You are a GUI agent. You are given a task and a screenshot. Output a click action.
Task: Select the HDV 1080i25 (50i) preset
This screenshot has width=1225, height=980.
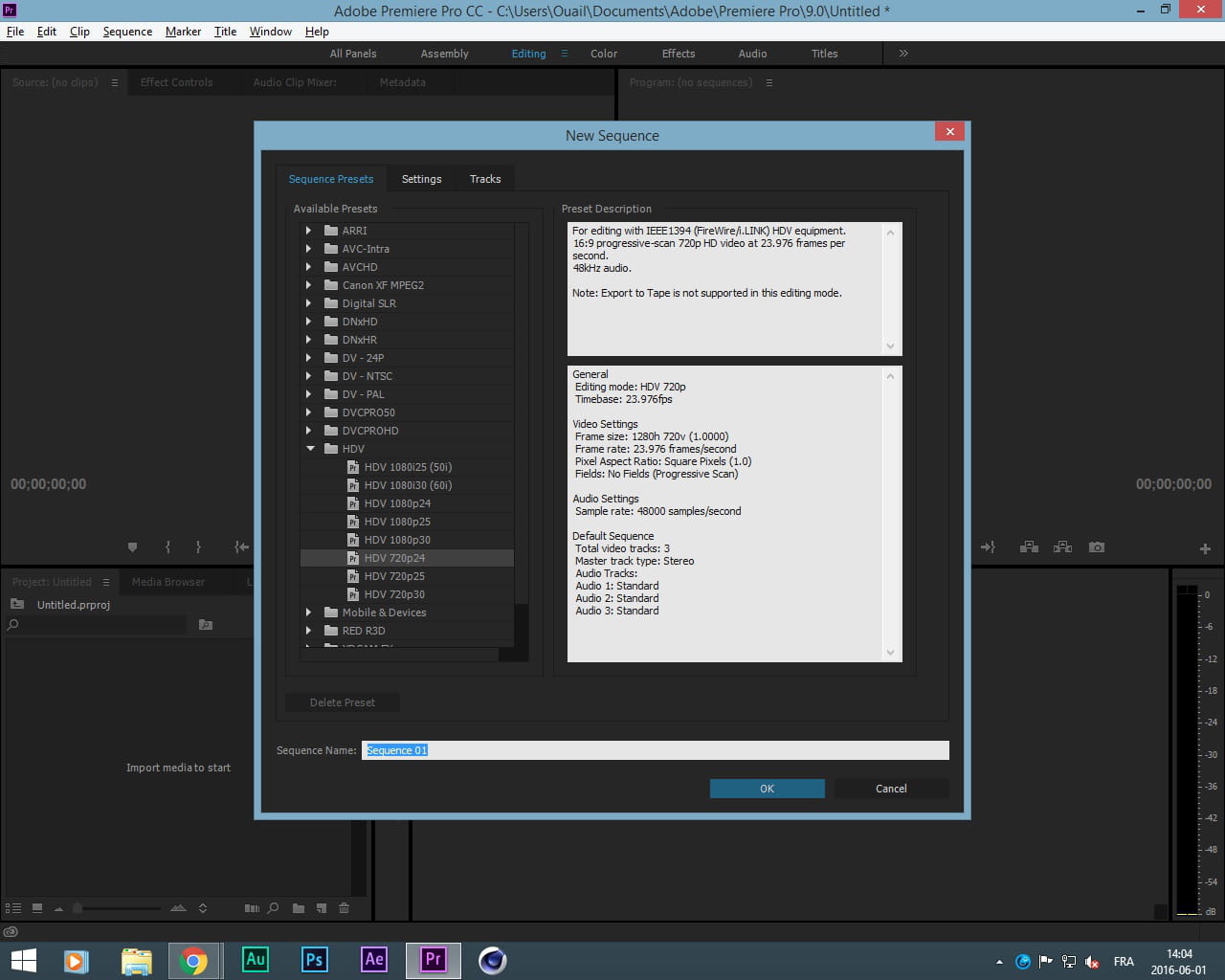tap(408, 467)
